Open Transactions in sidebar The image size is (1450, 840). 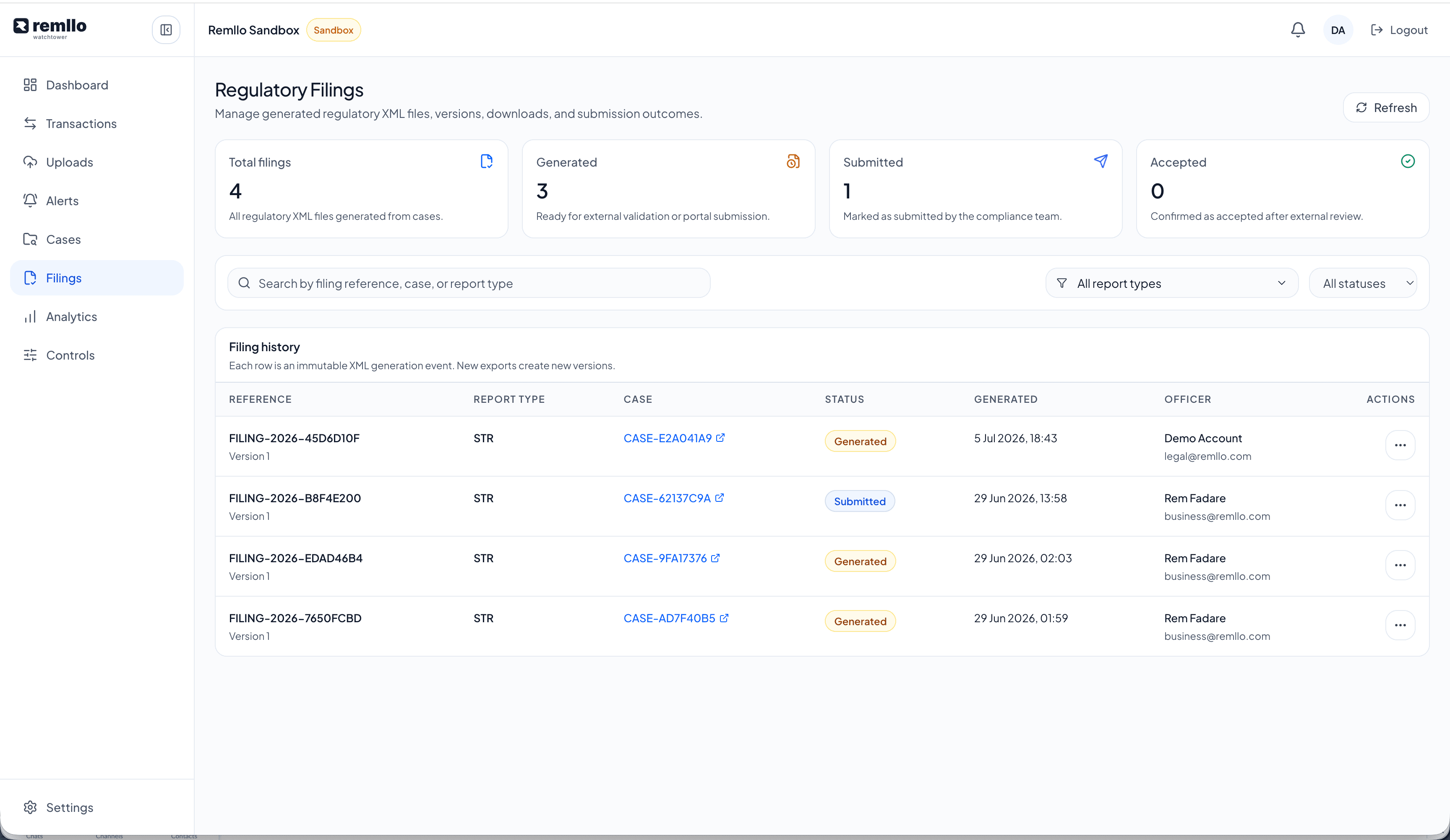pyautogui.click(x=96, y=124)
